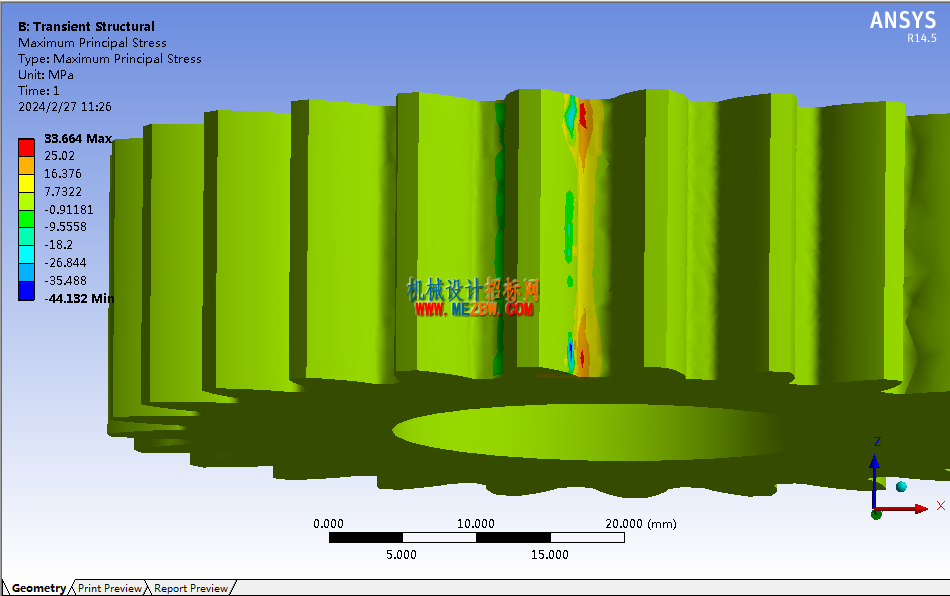Screen dimensions: 950x596
Task: Click the ANSYS logo
Action: pyautogui.click(x=903, y=21)
